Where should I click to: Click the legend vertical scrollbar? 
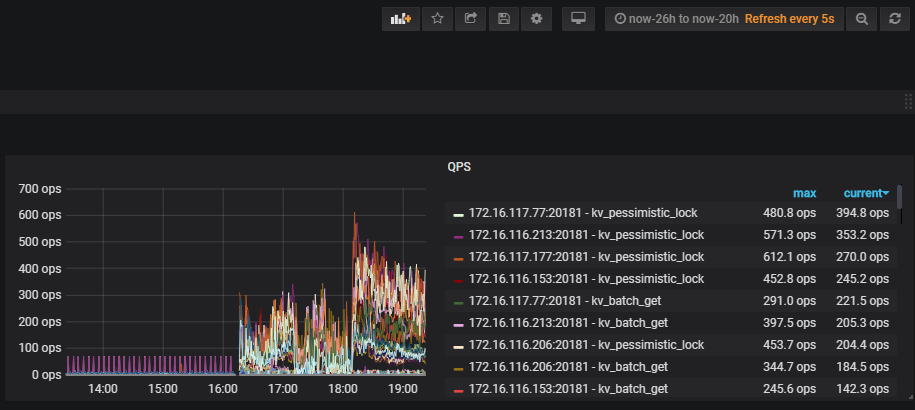(x=900, y=197)
